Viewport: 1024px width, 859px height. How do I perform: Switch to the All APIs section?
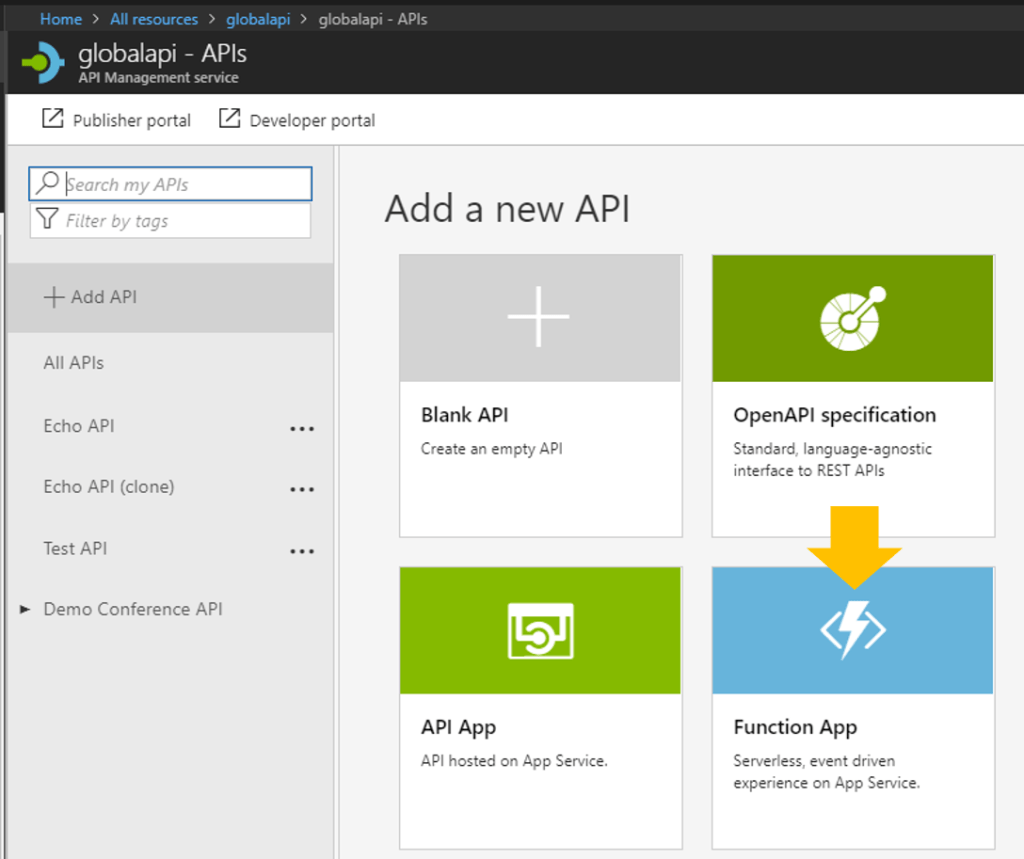tap(72, 363)
